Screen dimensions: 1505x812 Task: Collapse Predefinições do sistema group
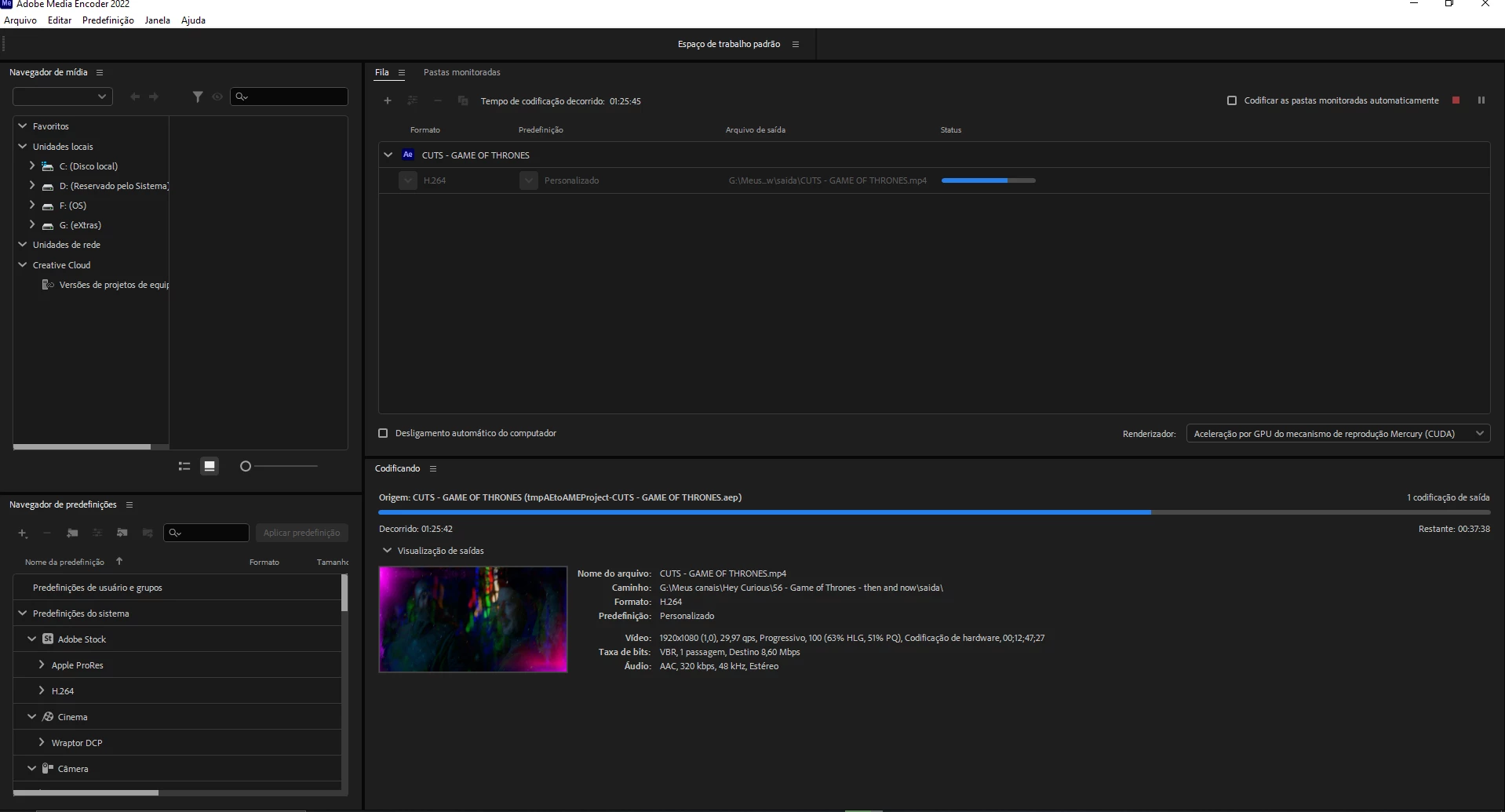click(x=23, y=613)
